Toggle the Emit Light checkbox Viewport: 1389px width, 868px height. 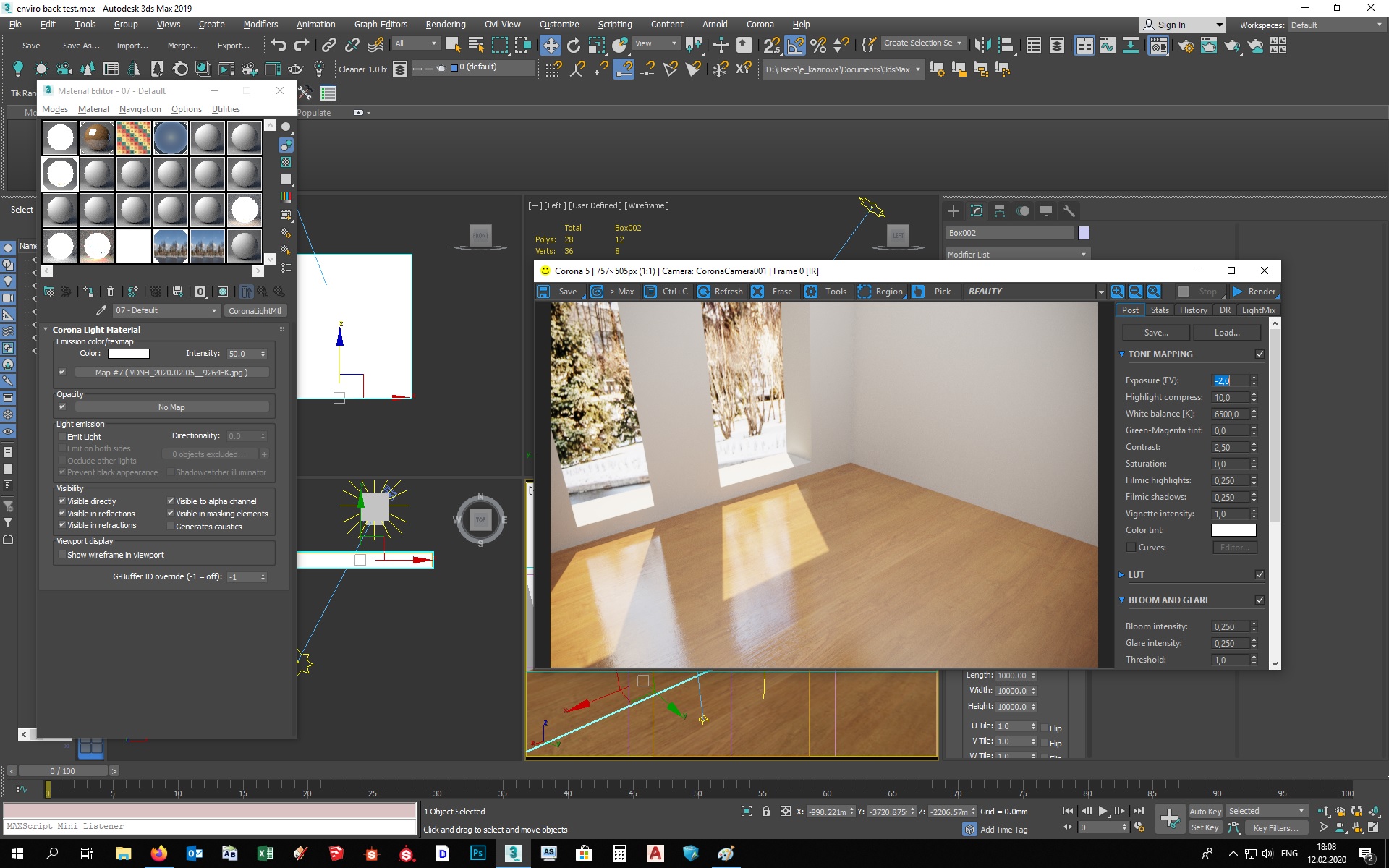coord(62,437)
